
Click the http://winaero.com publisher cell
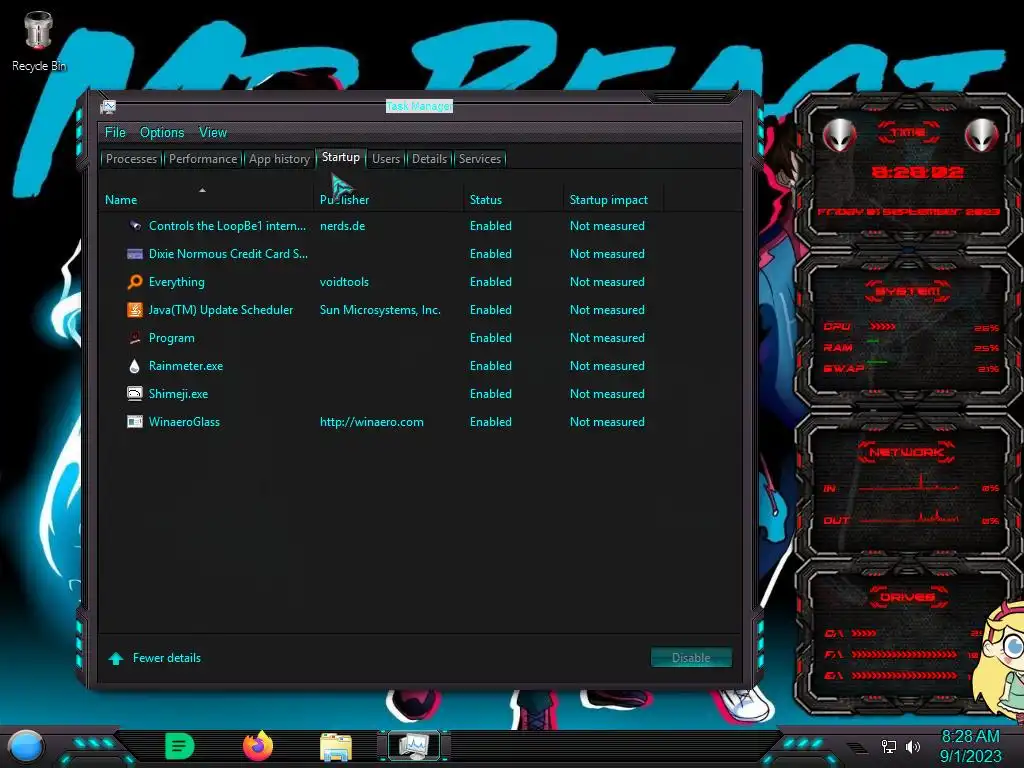pyautogui.click(x=372, y=422)
